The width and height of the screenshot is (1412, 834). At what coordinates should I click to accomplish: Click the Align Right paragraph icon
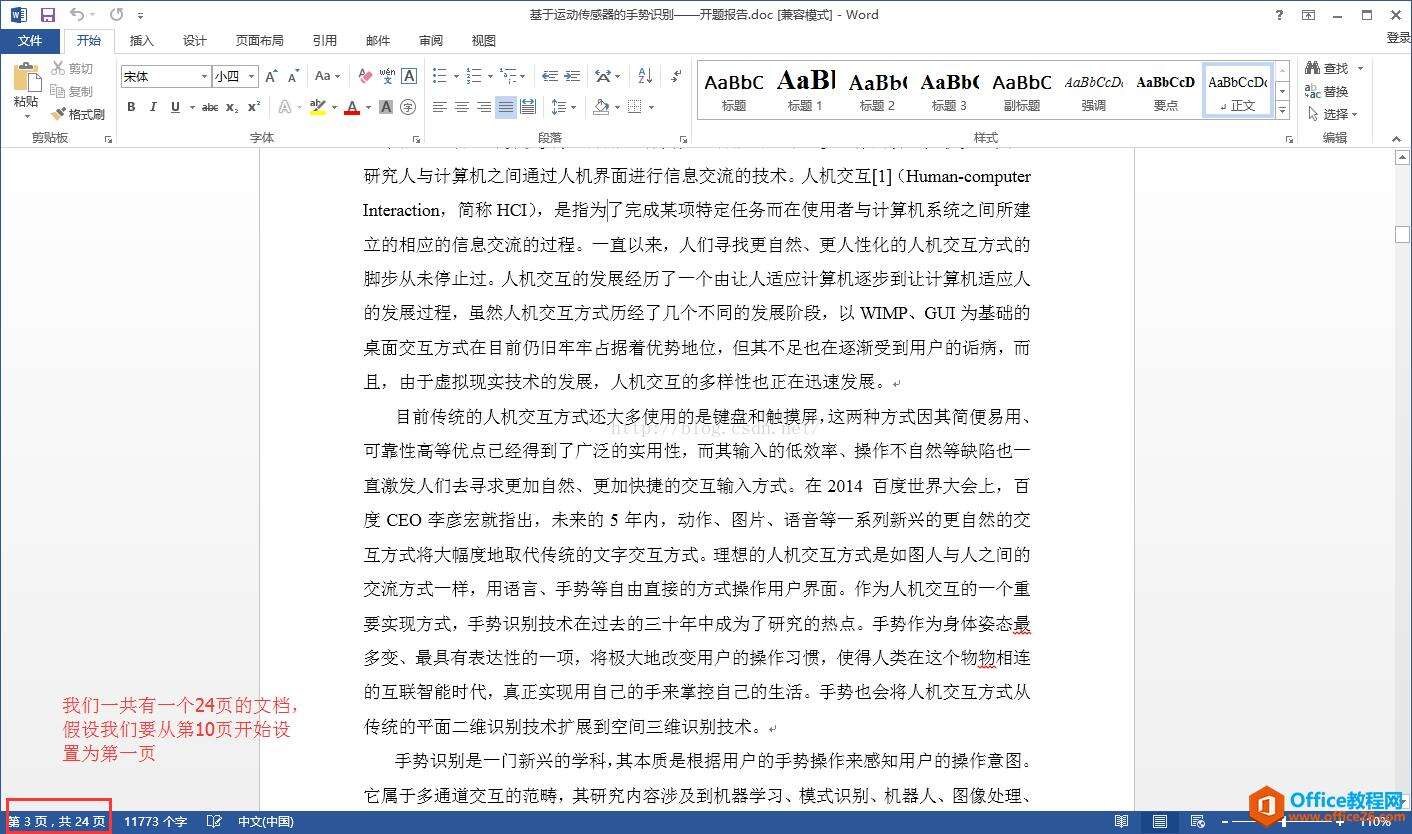click(484, 107)
